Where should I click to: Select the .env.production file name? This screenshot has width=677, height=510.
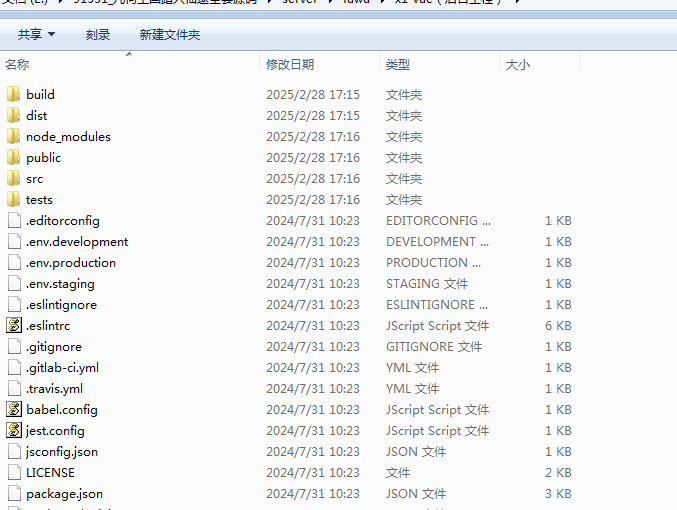point(71,263)
